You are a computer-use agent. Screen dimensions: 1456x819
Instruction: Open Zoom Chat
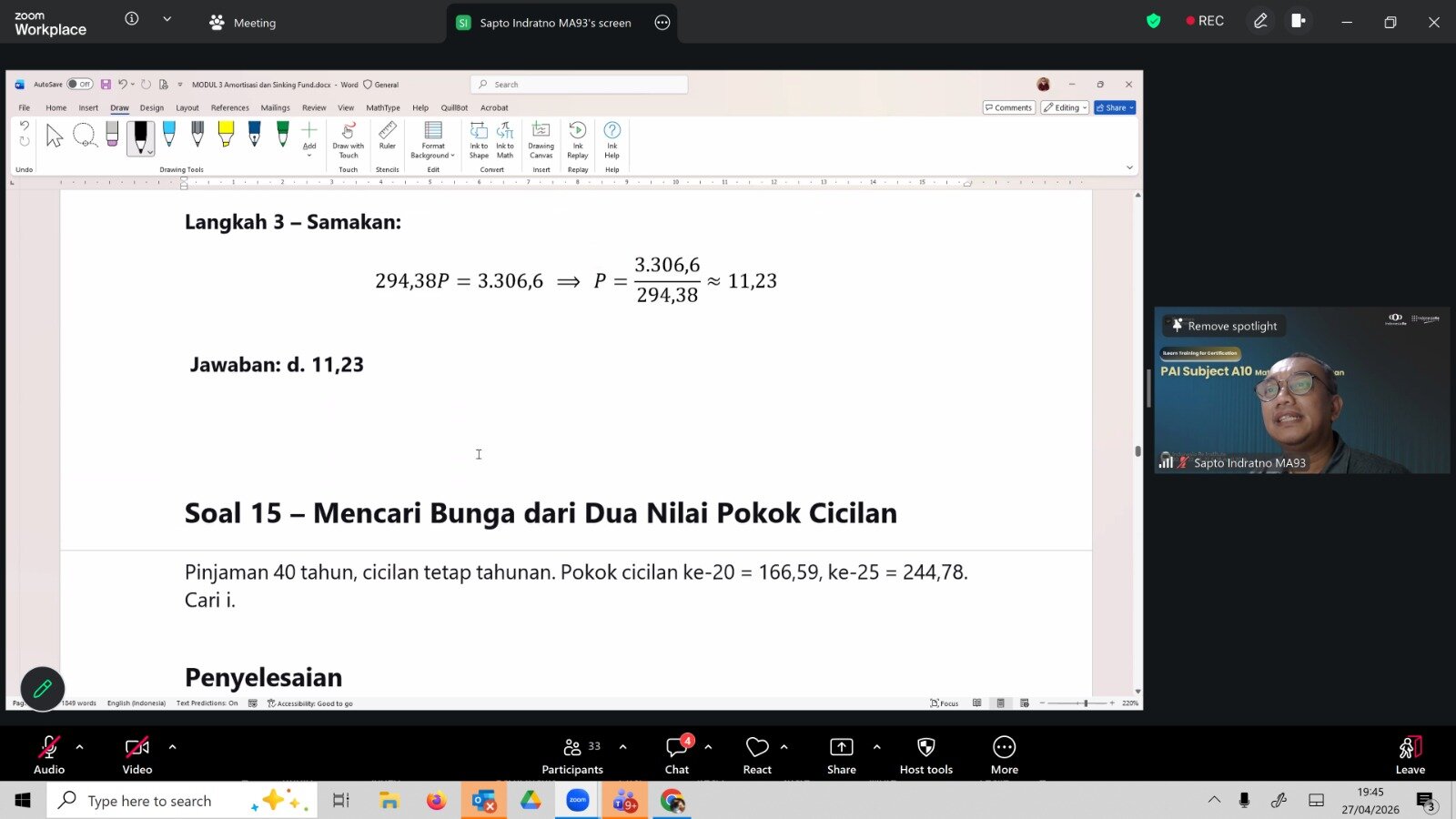coord(677,754)
